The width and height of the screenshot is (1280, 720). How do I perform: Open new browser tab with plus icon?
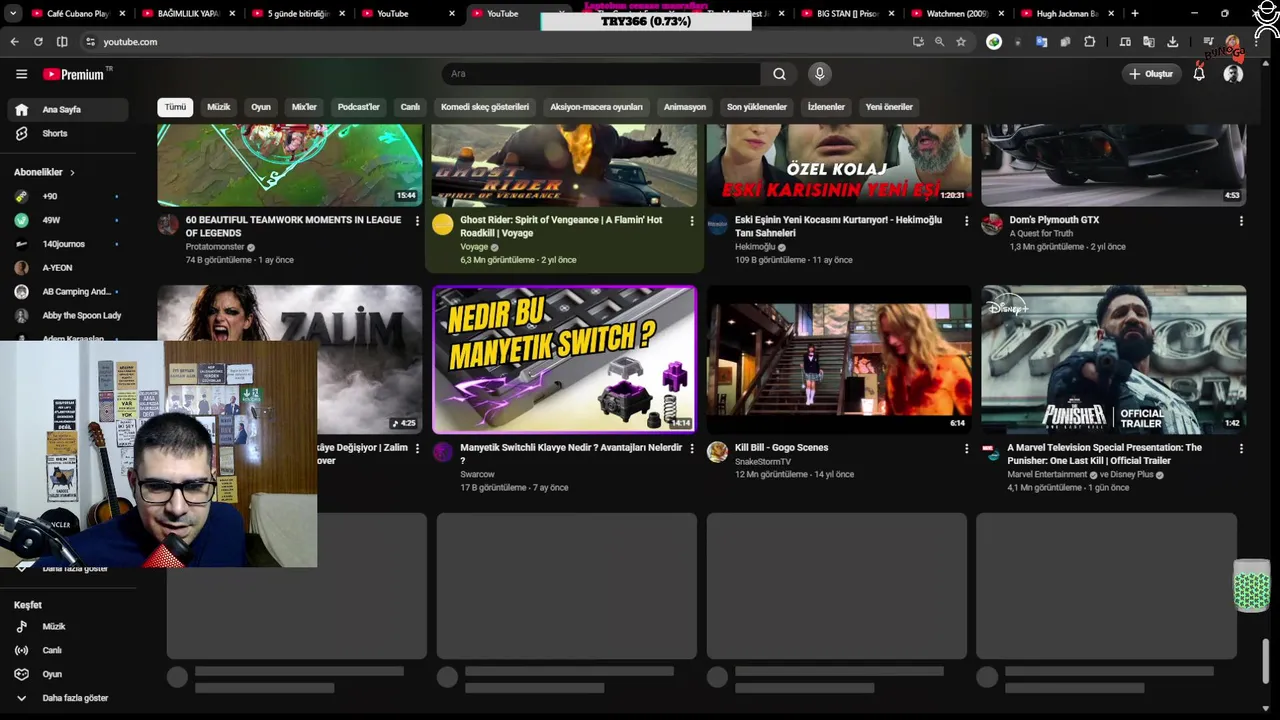coord(1134,14)
